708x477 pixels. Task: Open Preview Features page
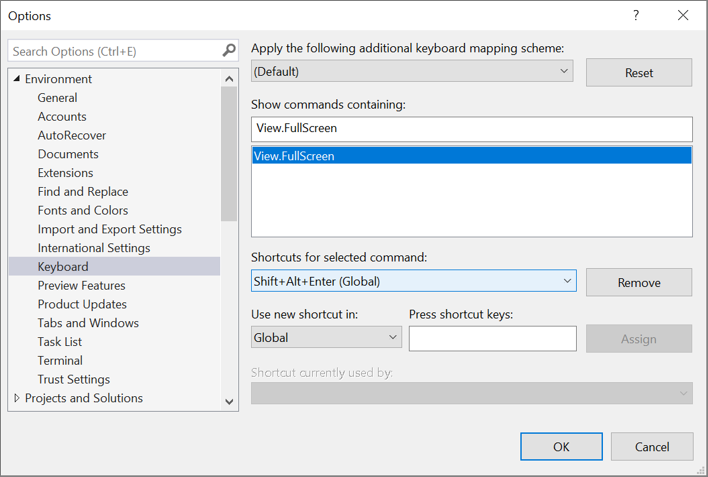click(x=82, y=285)
